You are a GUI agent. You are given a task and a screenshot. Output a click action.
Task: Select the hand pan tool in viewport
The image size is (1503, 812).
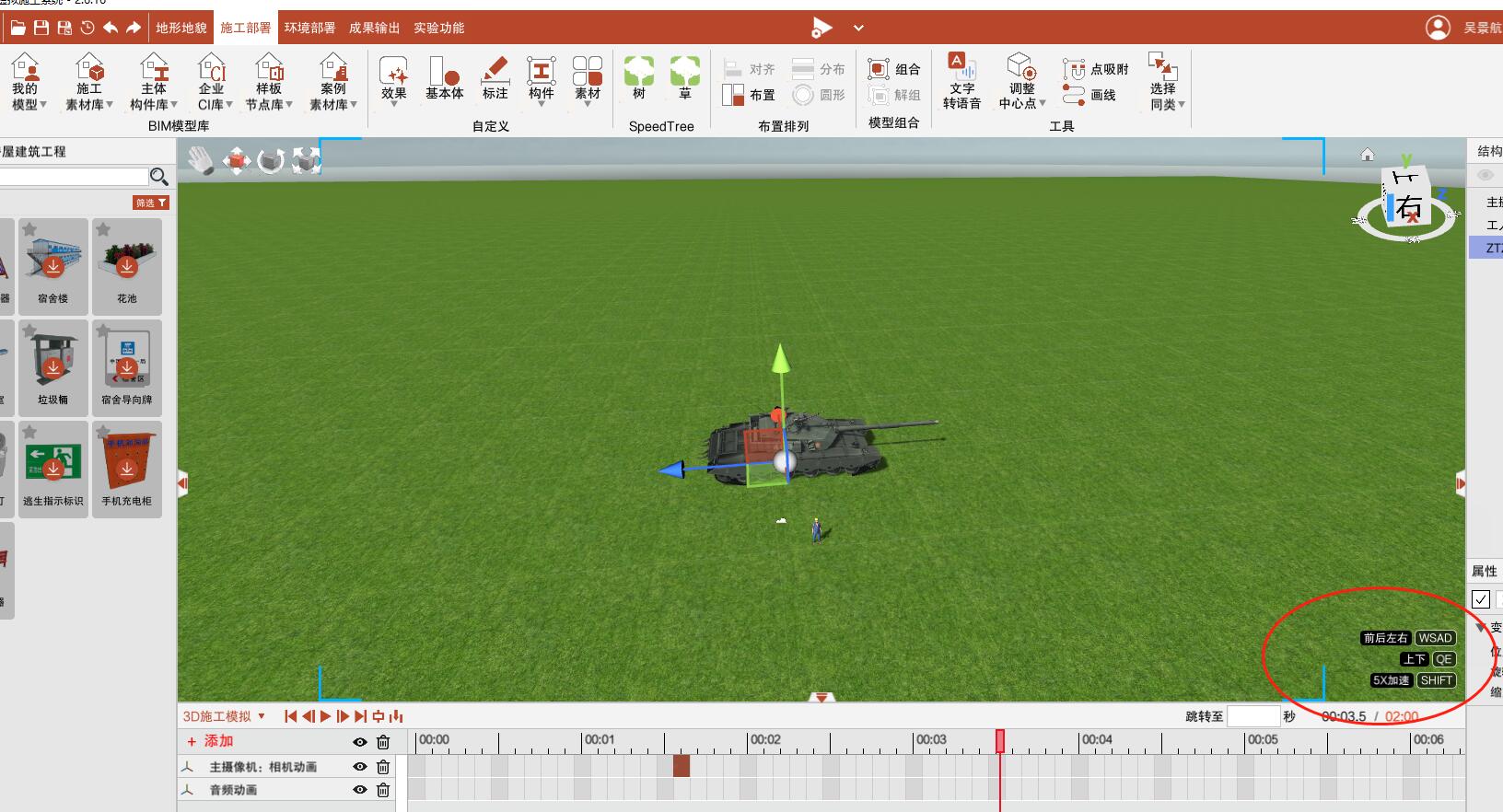click(x=201, y=161)
